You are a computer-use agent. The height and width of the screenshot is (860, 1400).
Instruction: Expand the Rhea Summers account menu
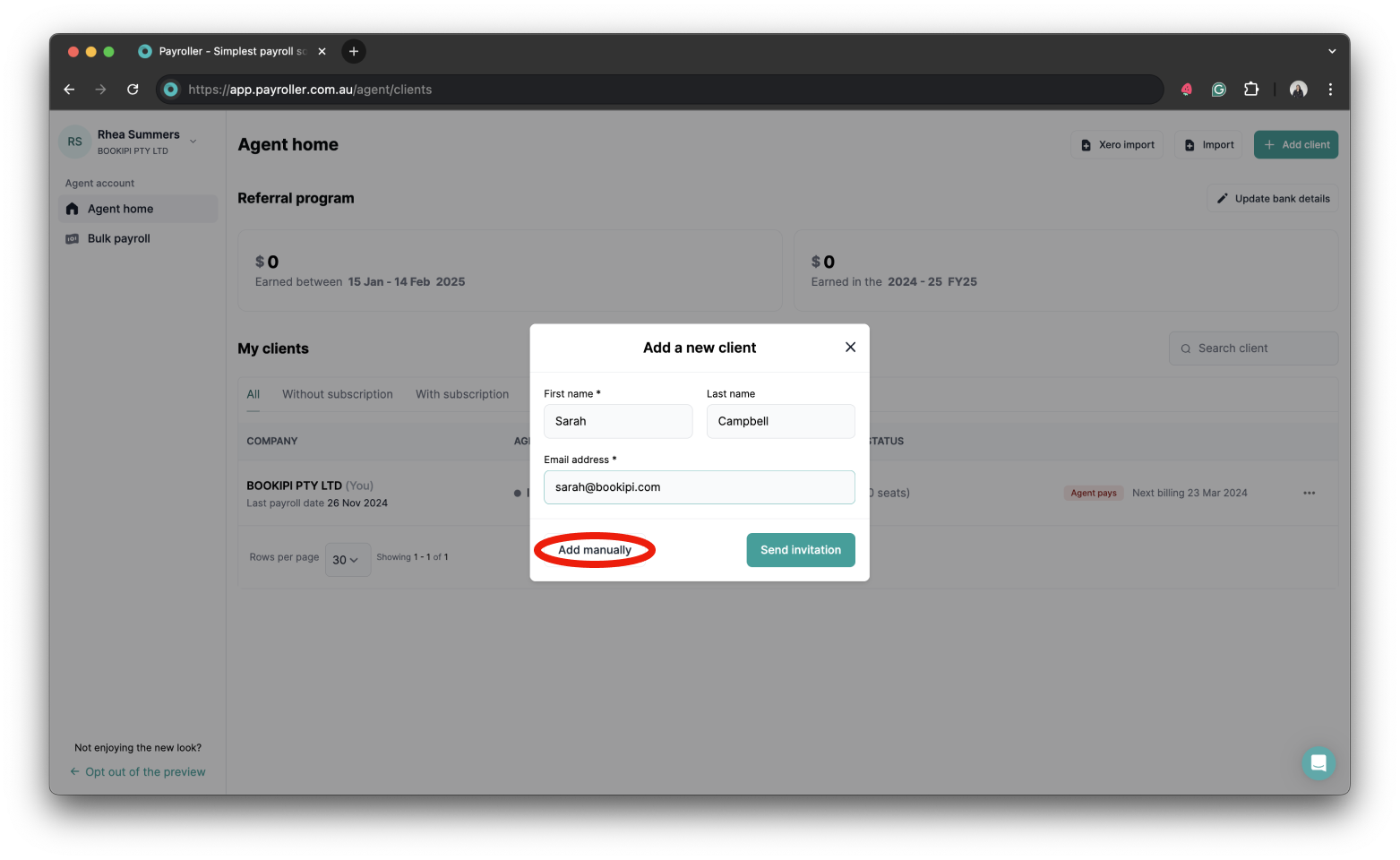pos(192,141)
